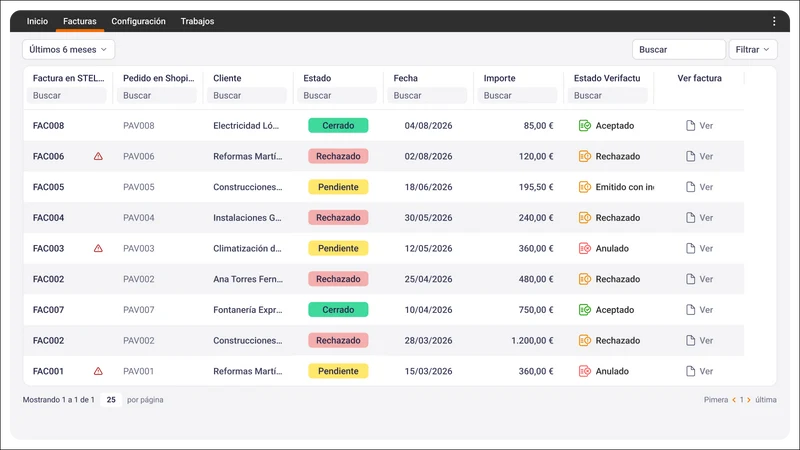Screen dimensions: 800x450
Task: Click Ver link for FAC005
Action: click(706, 187)
